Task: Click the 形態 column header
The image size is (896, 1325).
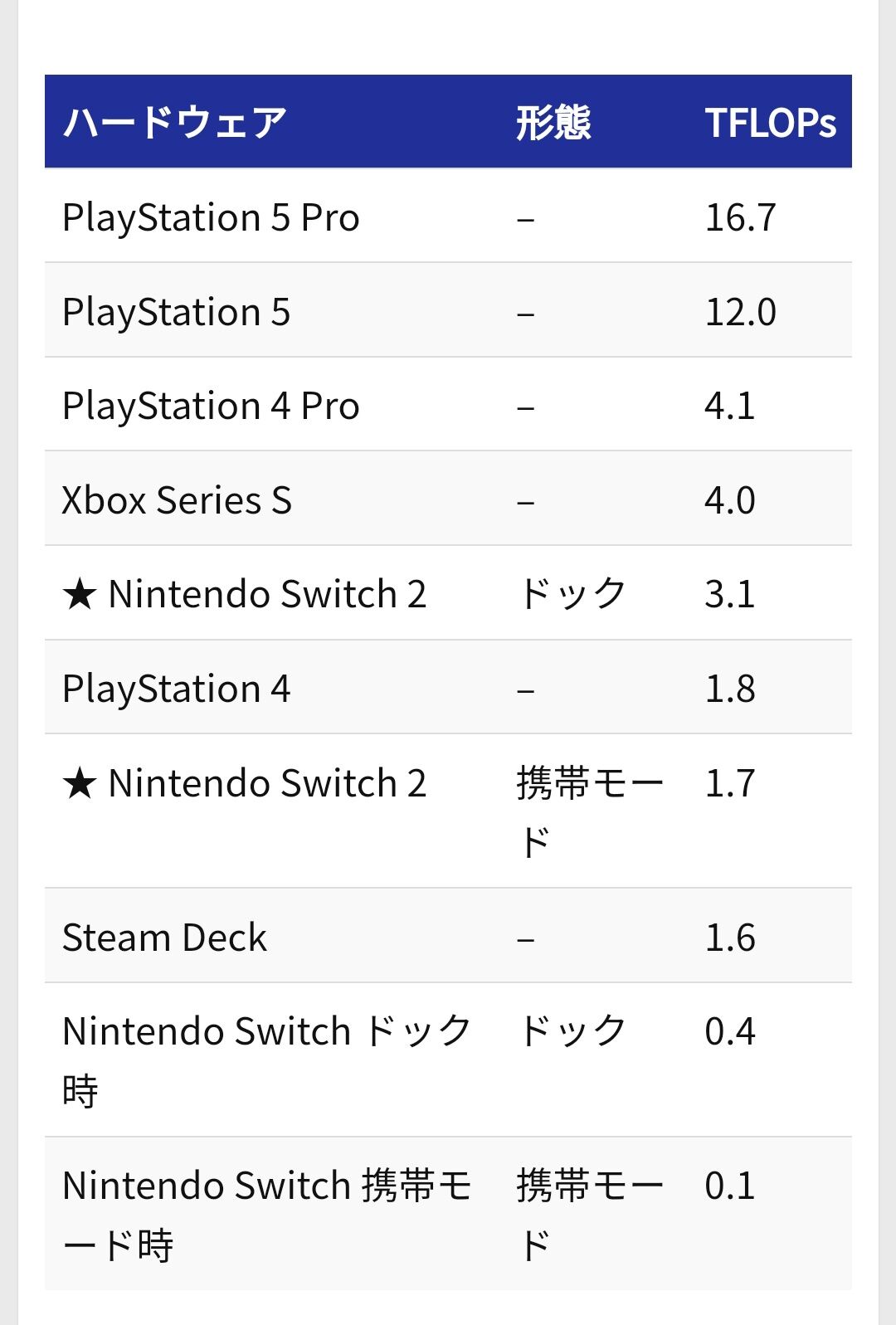Action: point(553,123)
